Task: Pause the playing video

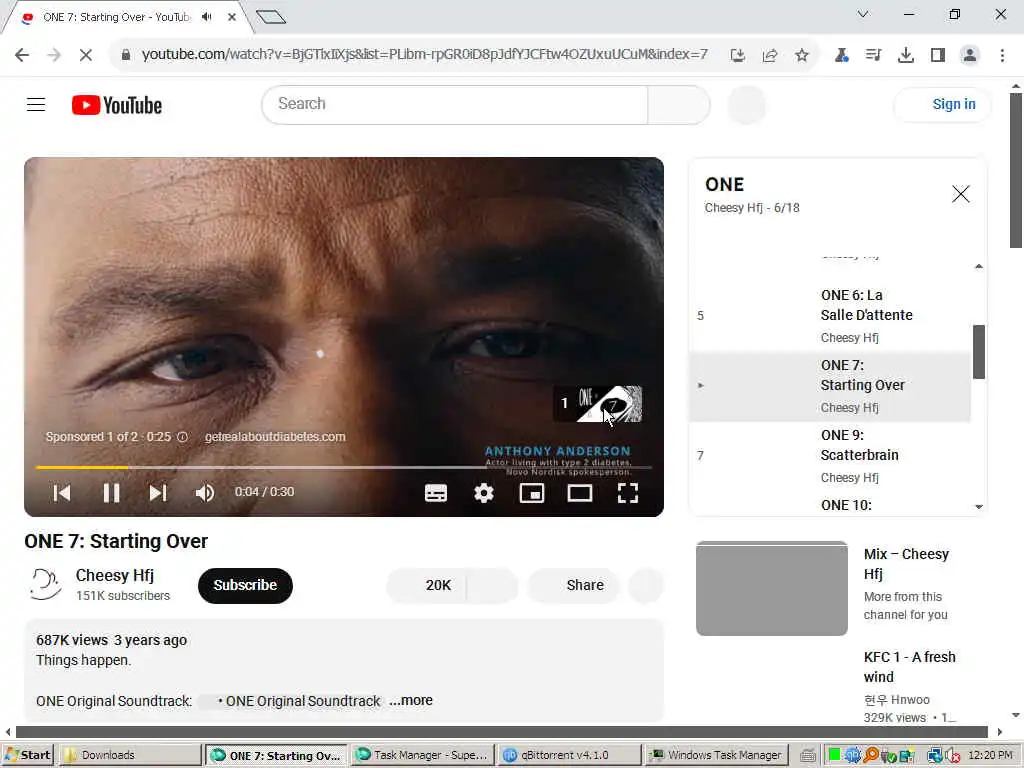Action: click(111, 492)
